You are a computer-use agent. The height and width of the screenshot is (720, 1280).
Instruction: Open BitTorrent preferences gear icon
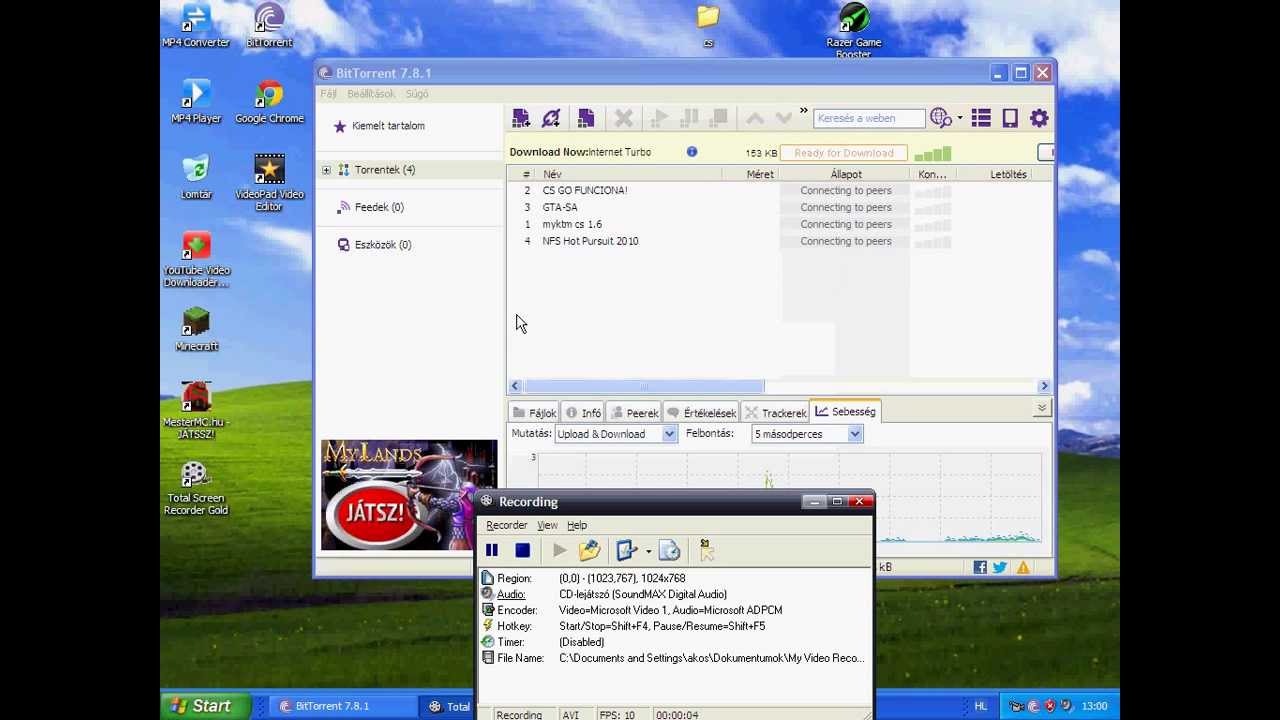pyautogui.click(x=1039, y=118)
